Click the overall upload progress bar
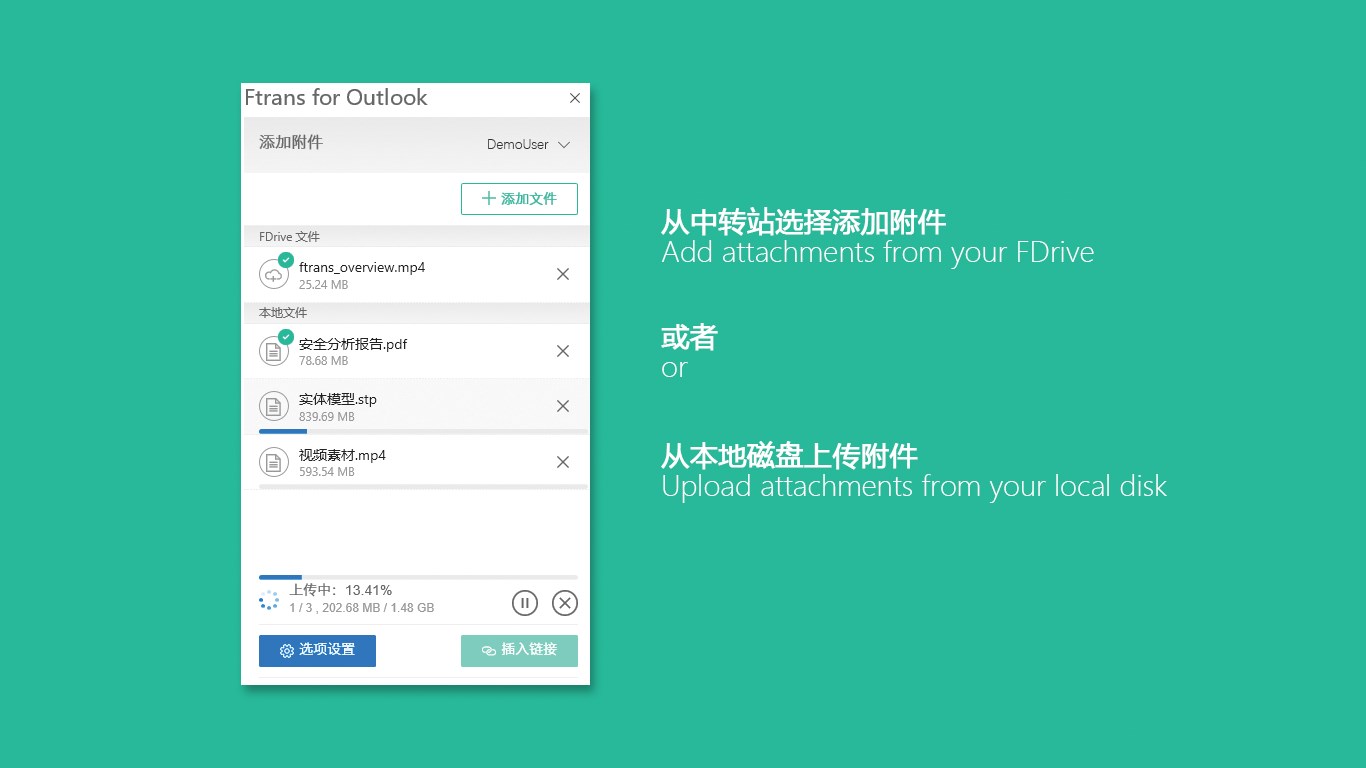Screen dimensions: 1366x768 point(418,577)
